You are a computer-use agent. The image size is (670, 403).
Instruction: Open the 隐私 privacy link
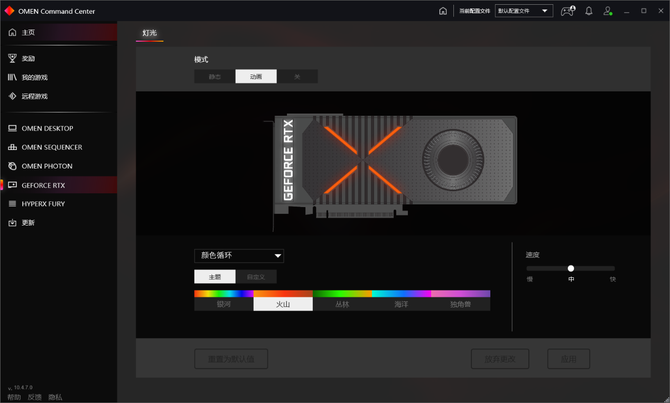[x=55, y=397]
